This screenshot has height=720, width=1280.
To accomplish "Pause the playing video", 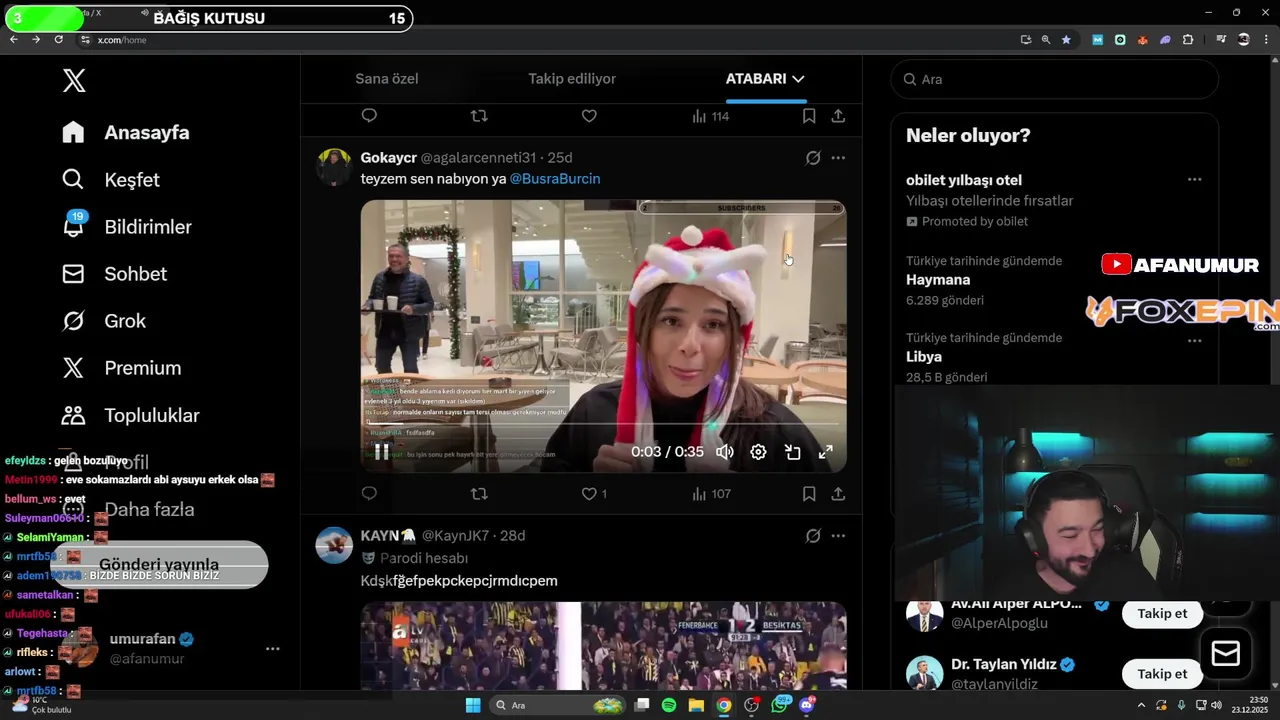I will tap(381, 452).
